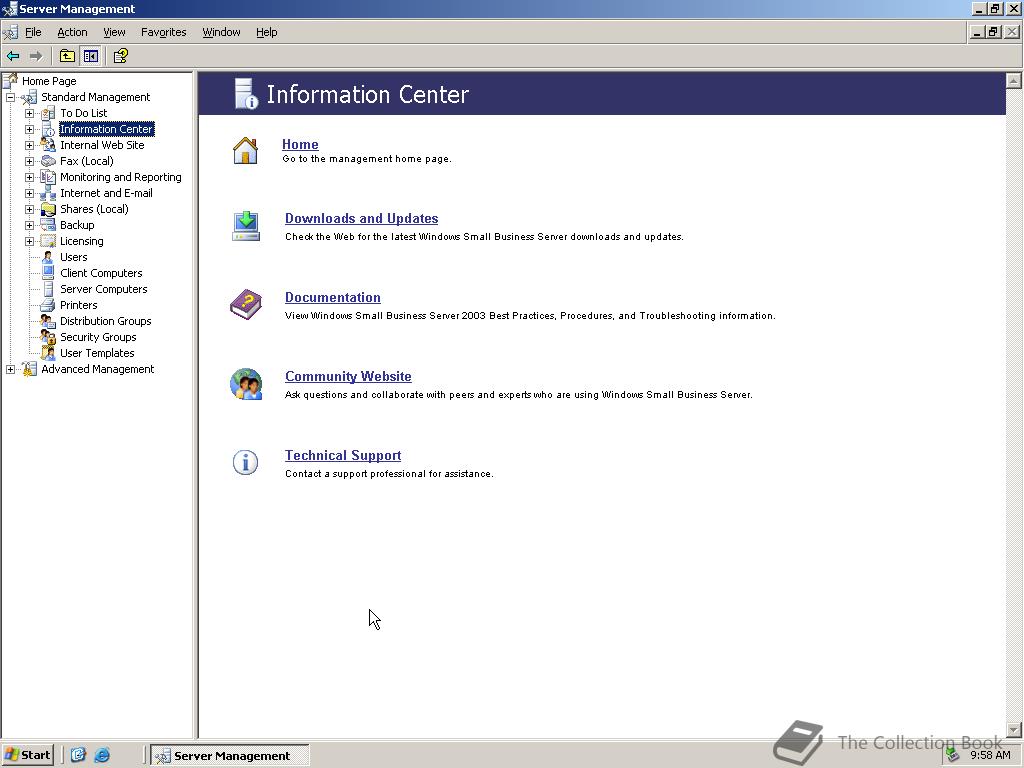Click the Up one level toolbar icon
Image resolution: width=1024 pixels, height=768 pixels.
pos(67,56)
